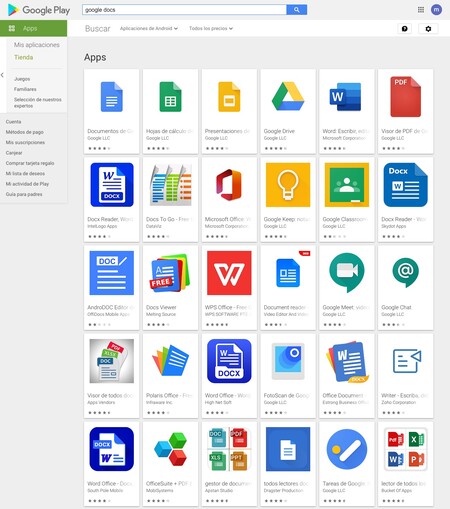The image size is (450, 509).
Task: Collapse the sidebar using left chevron
Action: (x=2, y=75)
